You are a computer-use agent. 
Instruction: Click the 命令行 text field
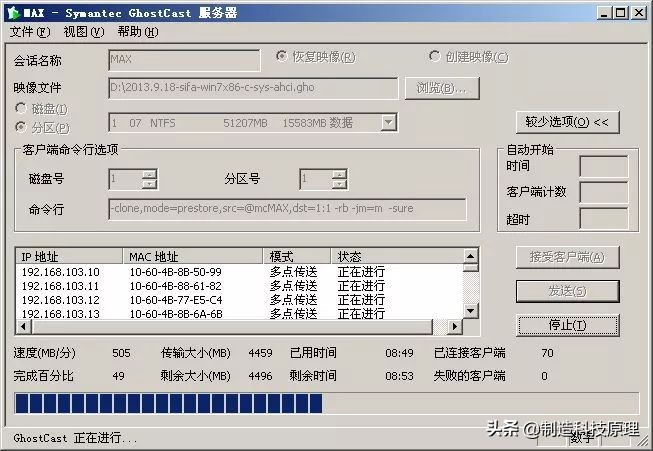click(287, 209)
